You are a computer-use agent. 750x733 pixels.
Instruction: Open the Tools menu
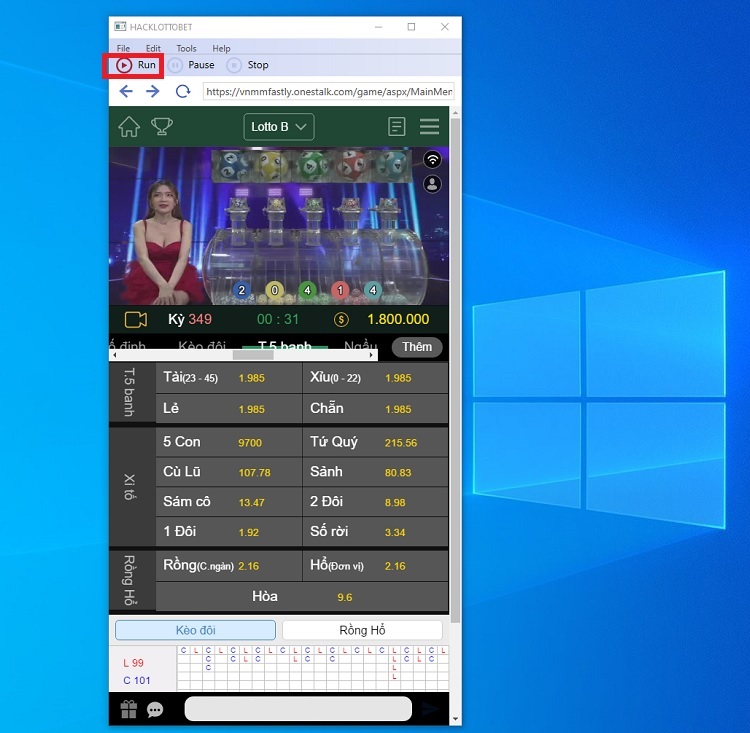pos(186,48)
